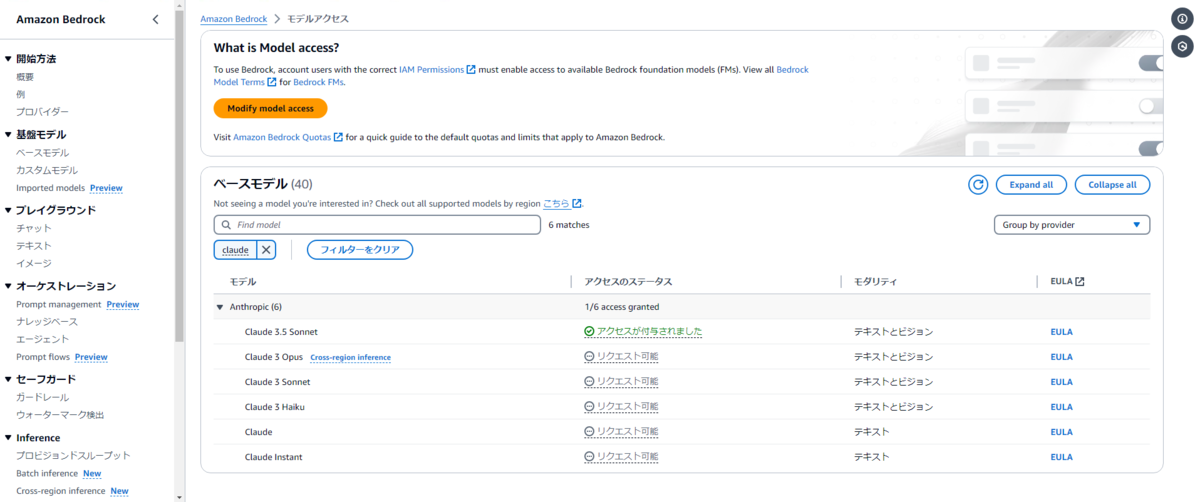Open カスタムモデル in the sidebar
Screen dimensions: 1200x502
(47, 171)
